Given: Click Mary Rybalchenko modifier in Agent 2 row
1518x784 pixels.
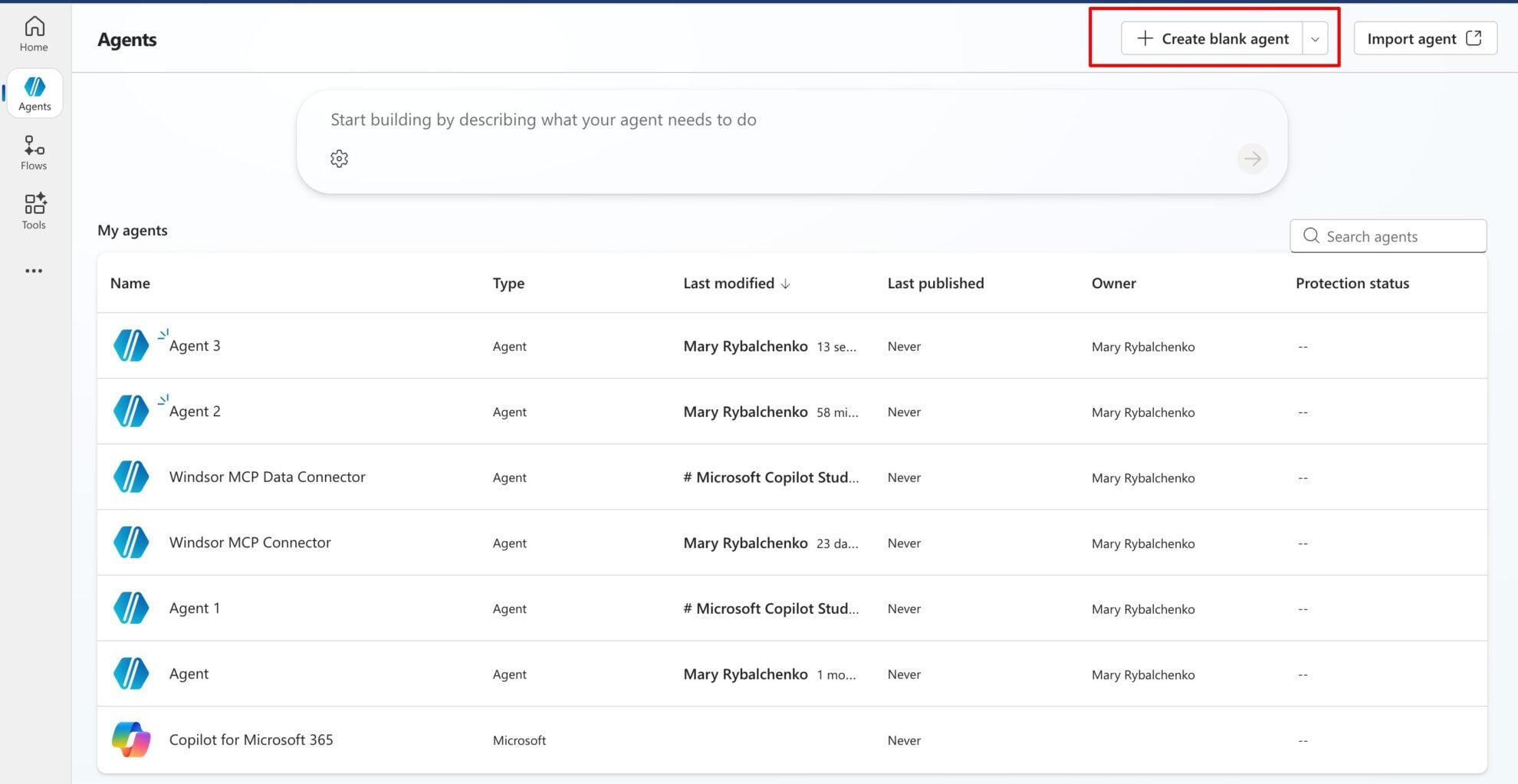Looking at the screenshot, I should click(745, 412).
